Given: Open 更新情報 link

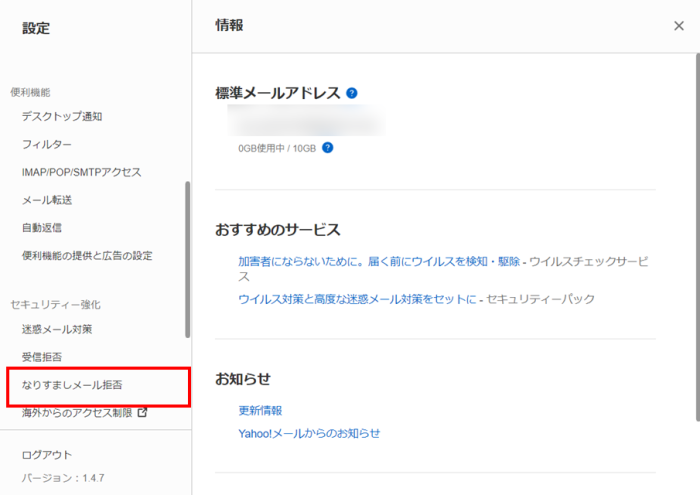Looking at the screenshot, I should point(260,410).
